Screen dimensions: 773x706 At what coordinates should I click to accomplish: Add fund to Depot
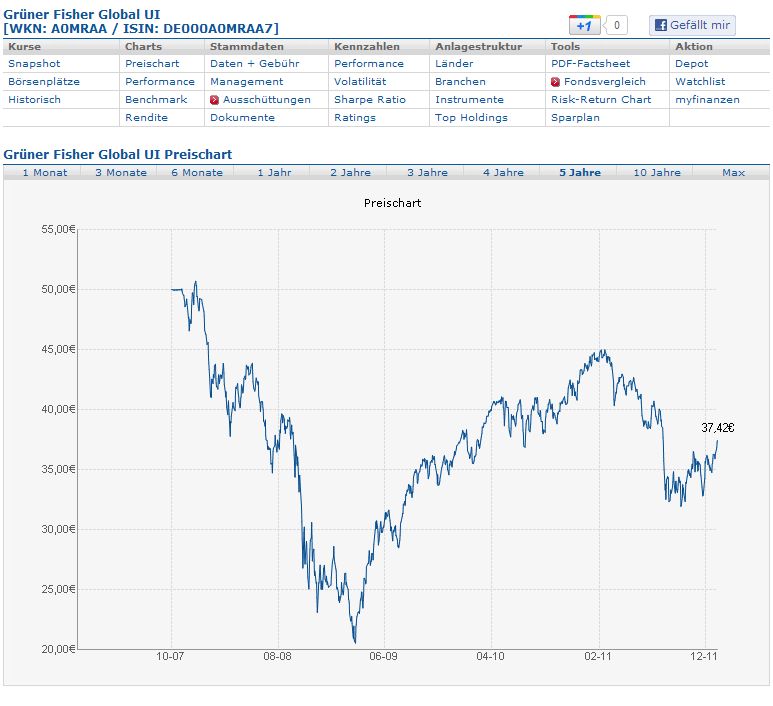tap(691, 64)
